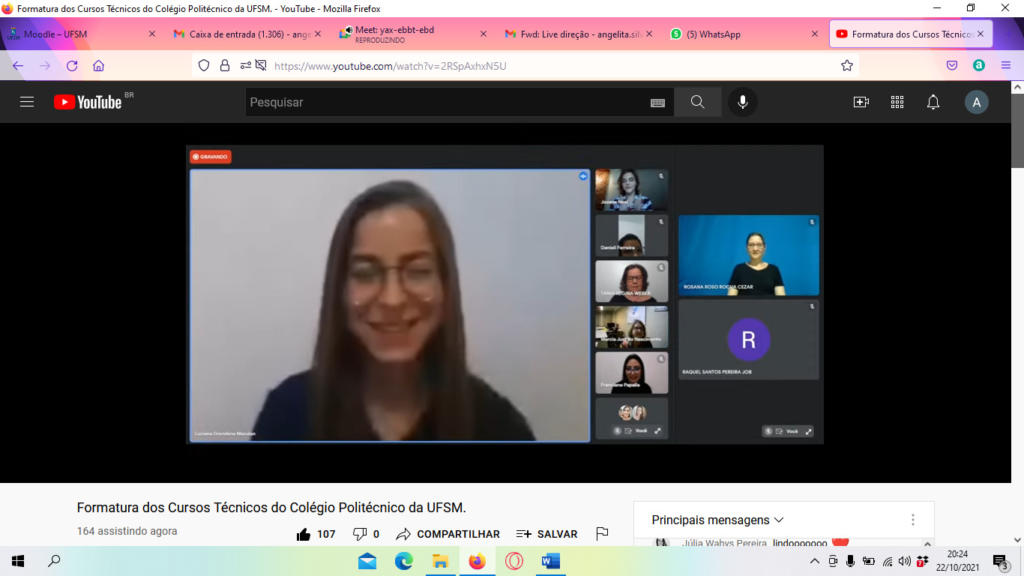The width and height of the screenshot is (1024, 576).
Task: Click the SALVAR save button
Action: [x=547, y=534]
